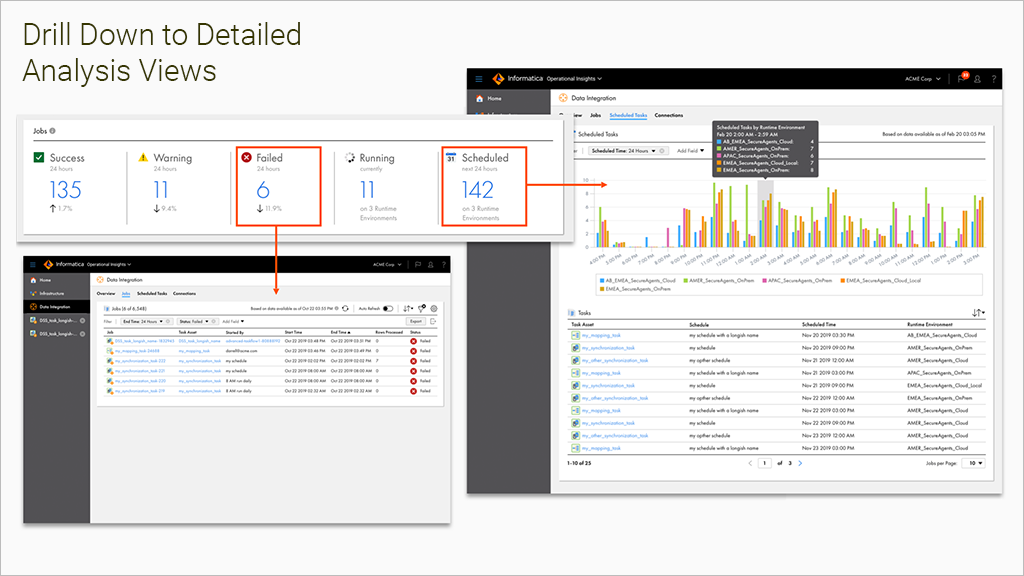Toggle the Auto Refresh switch
Screen dimensions: 1024x576
click(388, 308)
